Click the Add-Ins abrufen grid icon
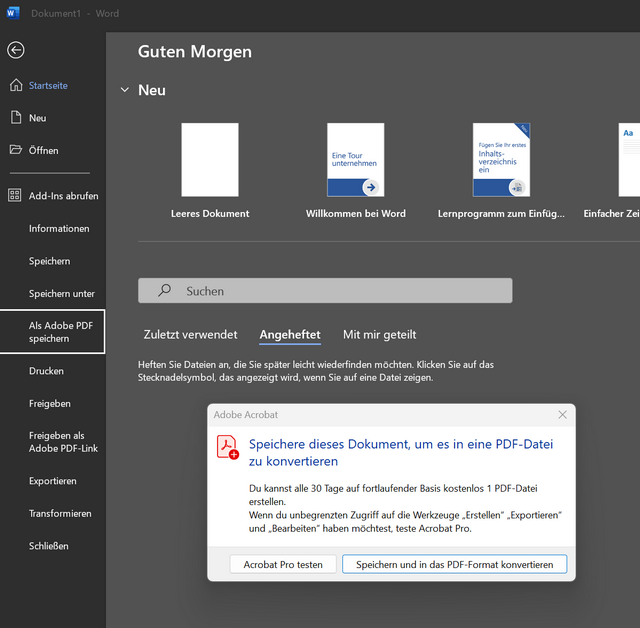640x628 pixels. (x=15, y=195)
